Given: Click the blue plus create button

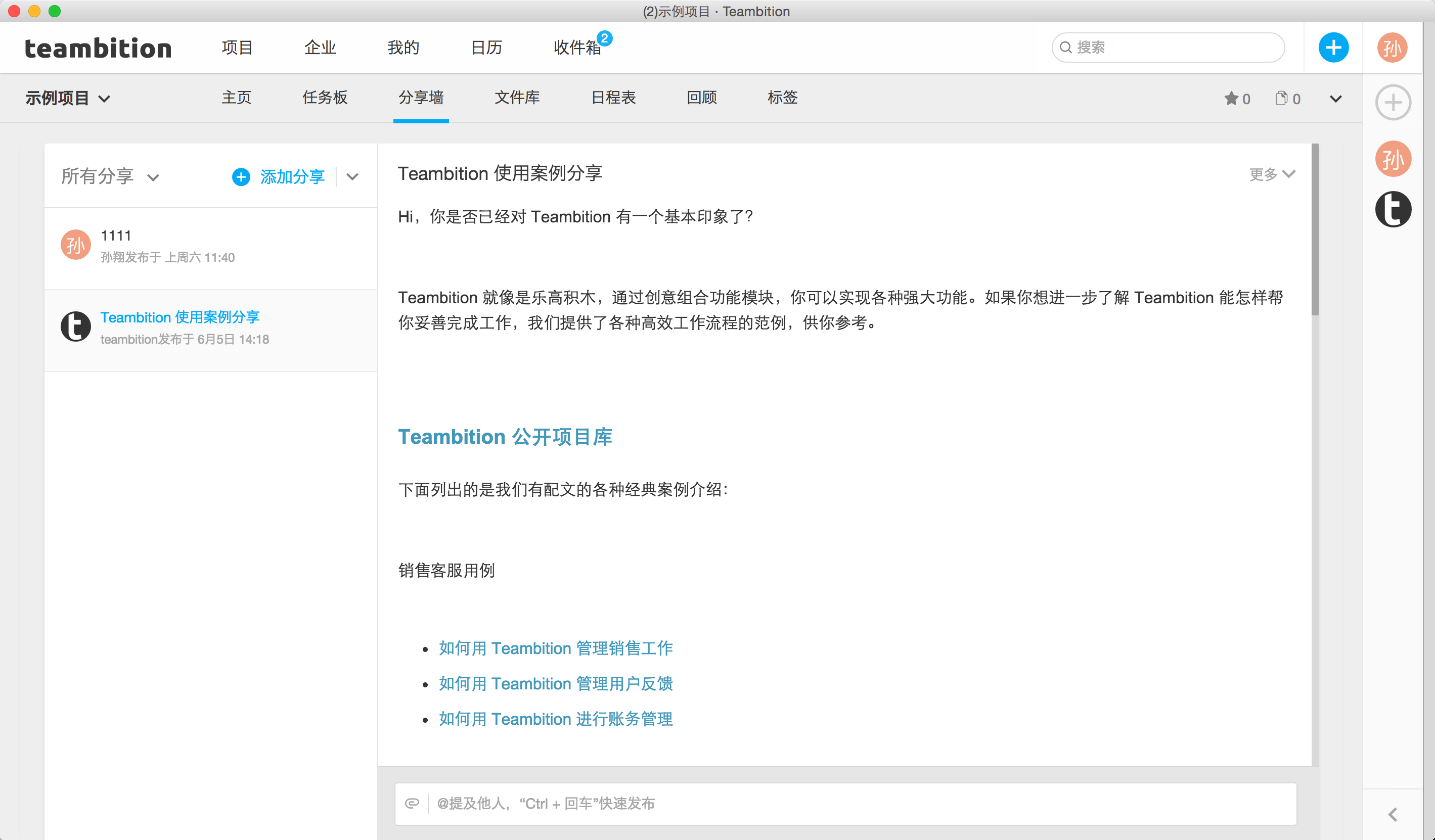Looking at the screenshot, I should [1333, 48].
